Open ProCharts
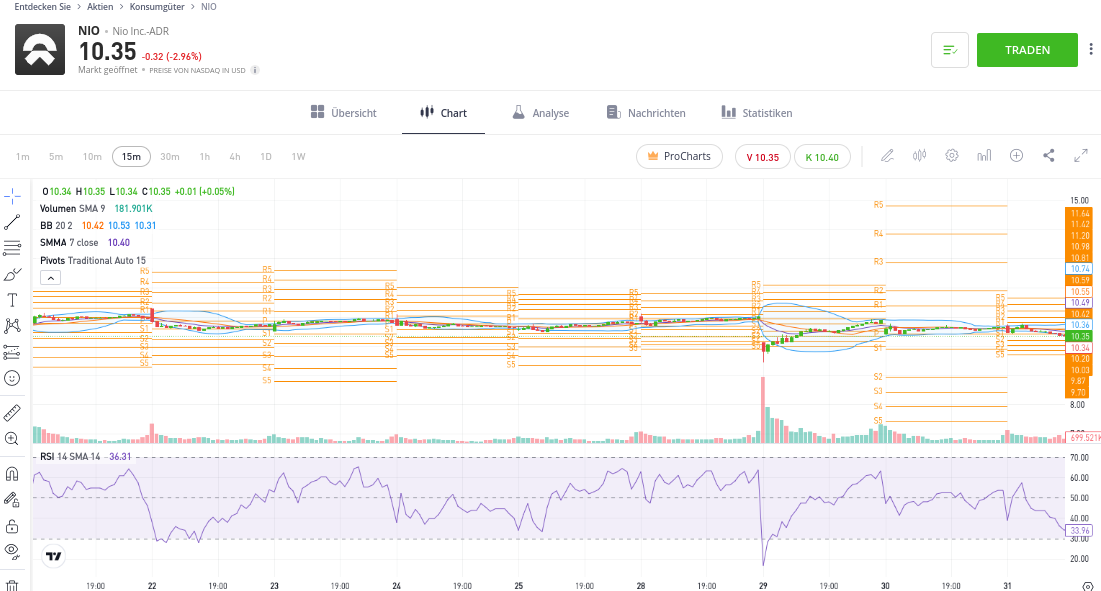The width and height of the screenshot is (1101, 591). pos(679,157)
